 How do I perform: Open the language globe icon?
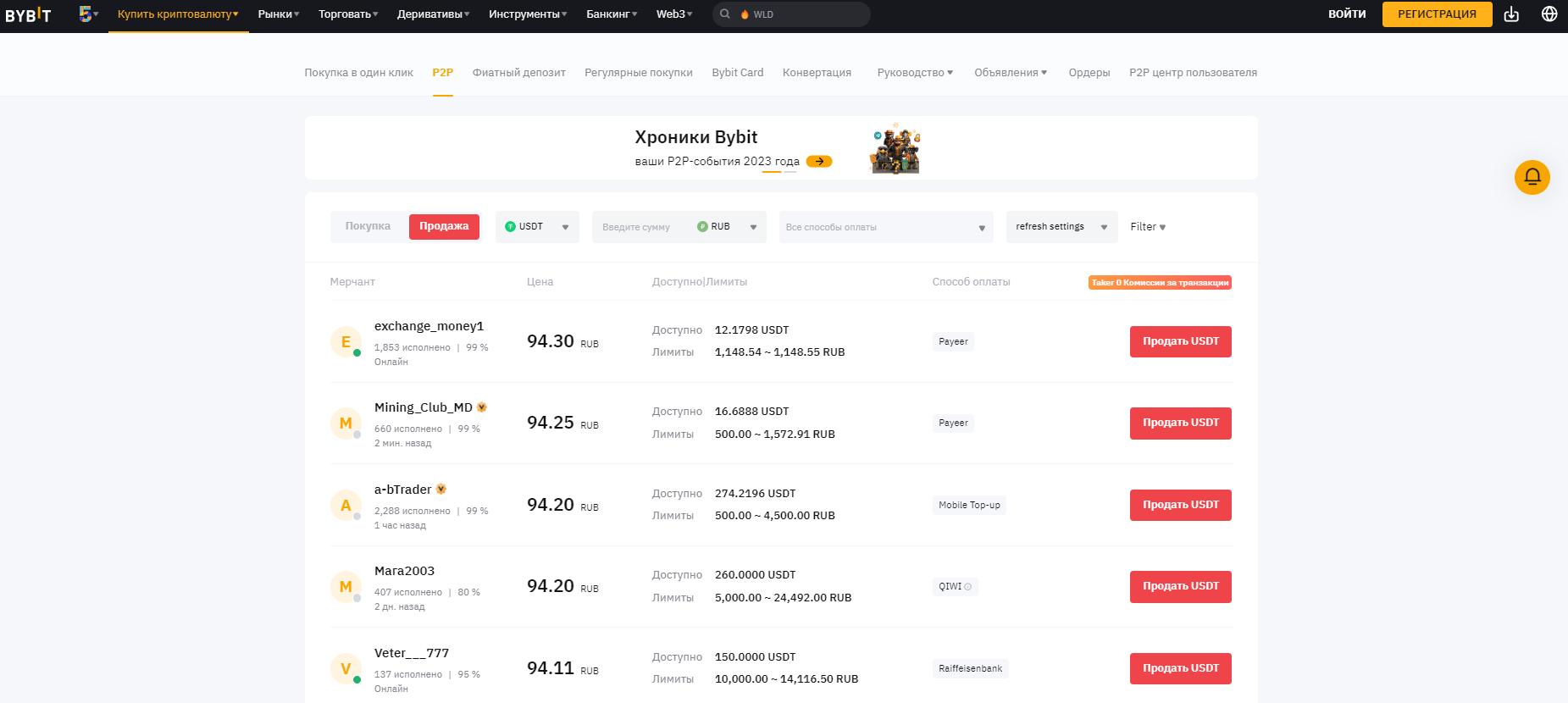(1549, 14)
